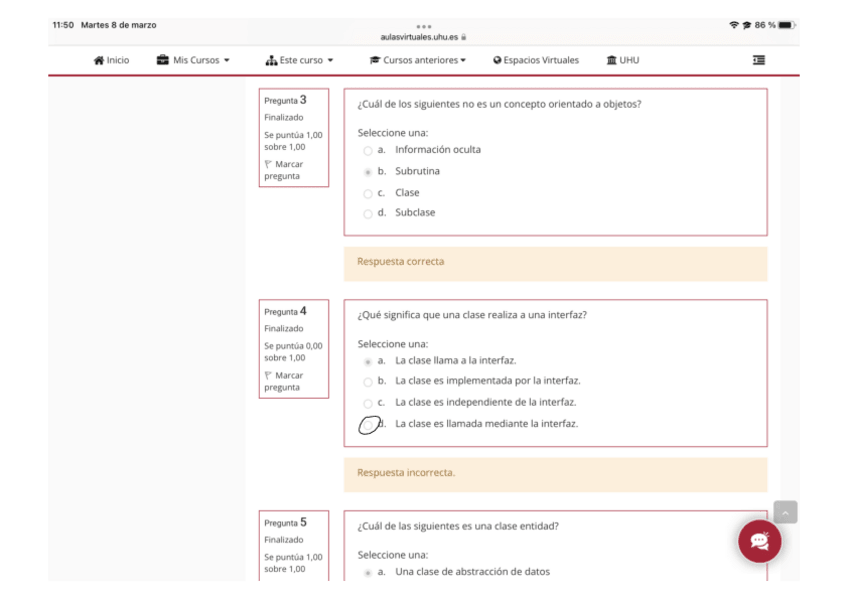Click the flag icon in Pregunta 3 box

click(268, 164)
